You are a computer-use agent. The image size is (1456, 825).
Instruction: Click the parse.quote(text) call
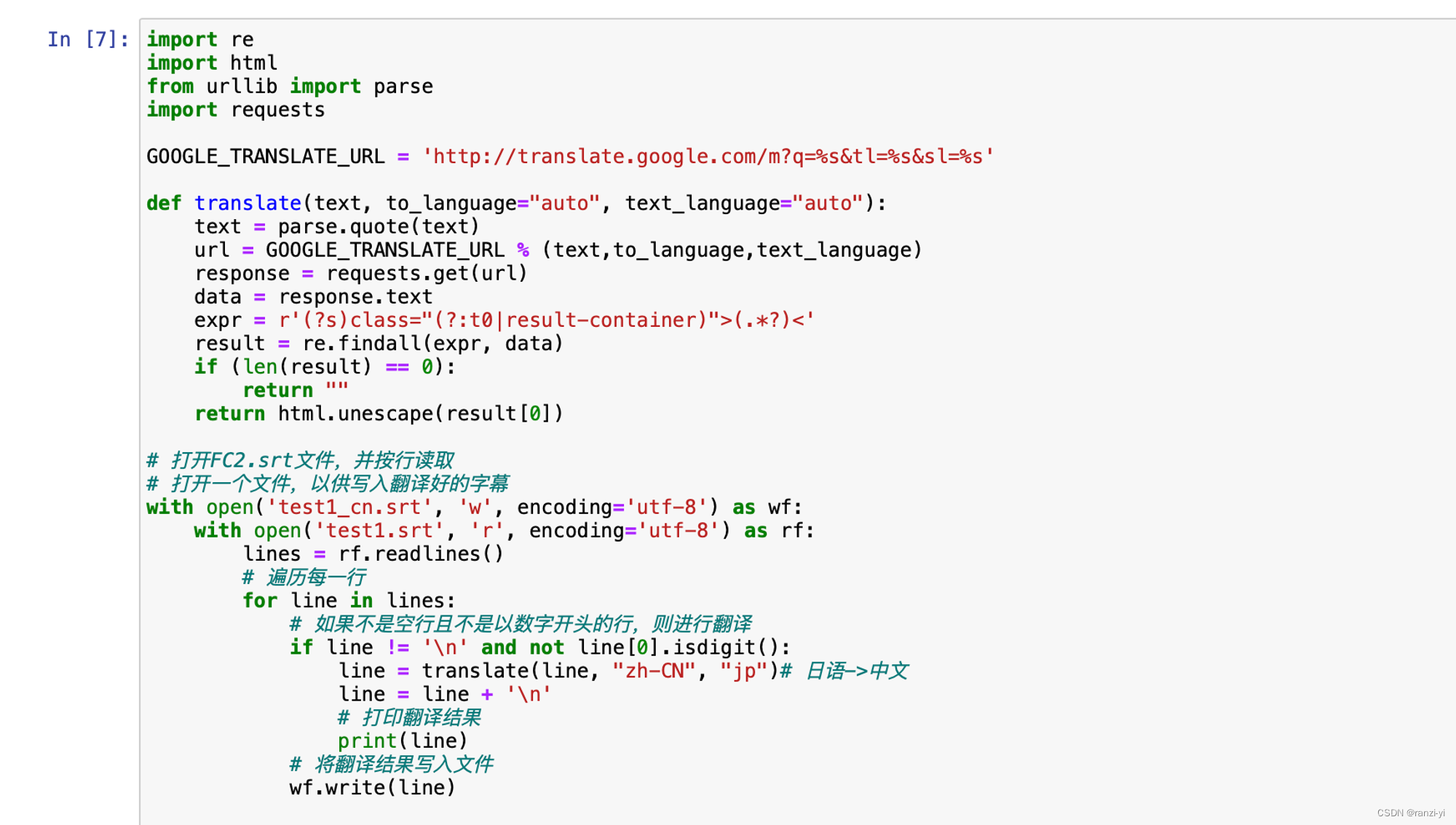click(379, 227)
